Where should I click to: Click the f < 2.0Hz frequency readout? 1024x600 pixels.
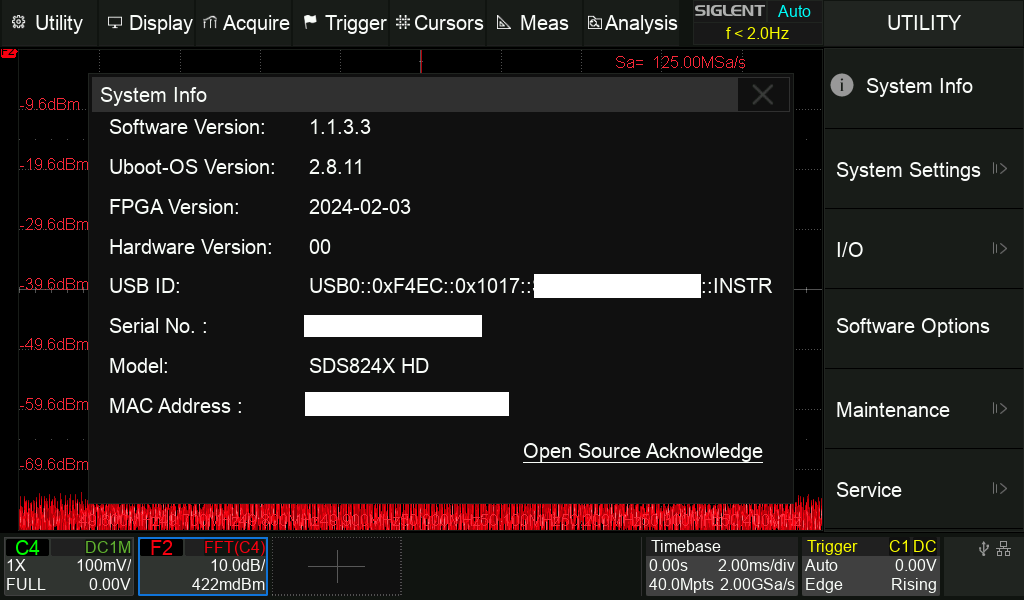[x=757, y=33]
